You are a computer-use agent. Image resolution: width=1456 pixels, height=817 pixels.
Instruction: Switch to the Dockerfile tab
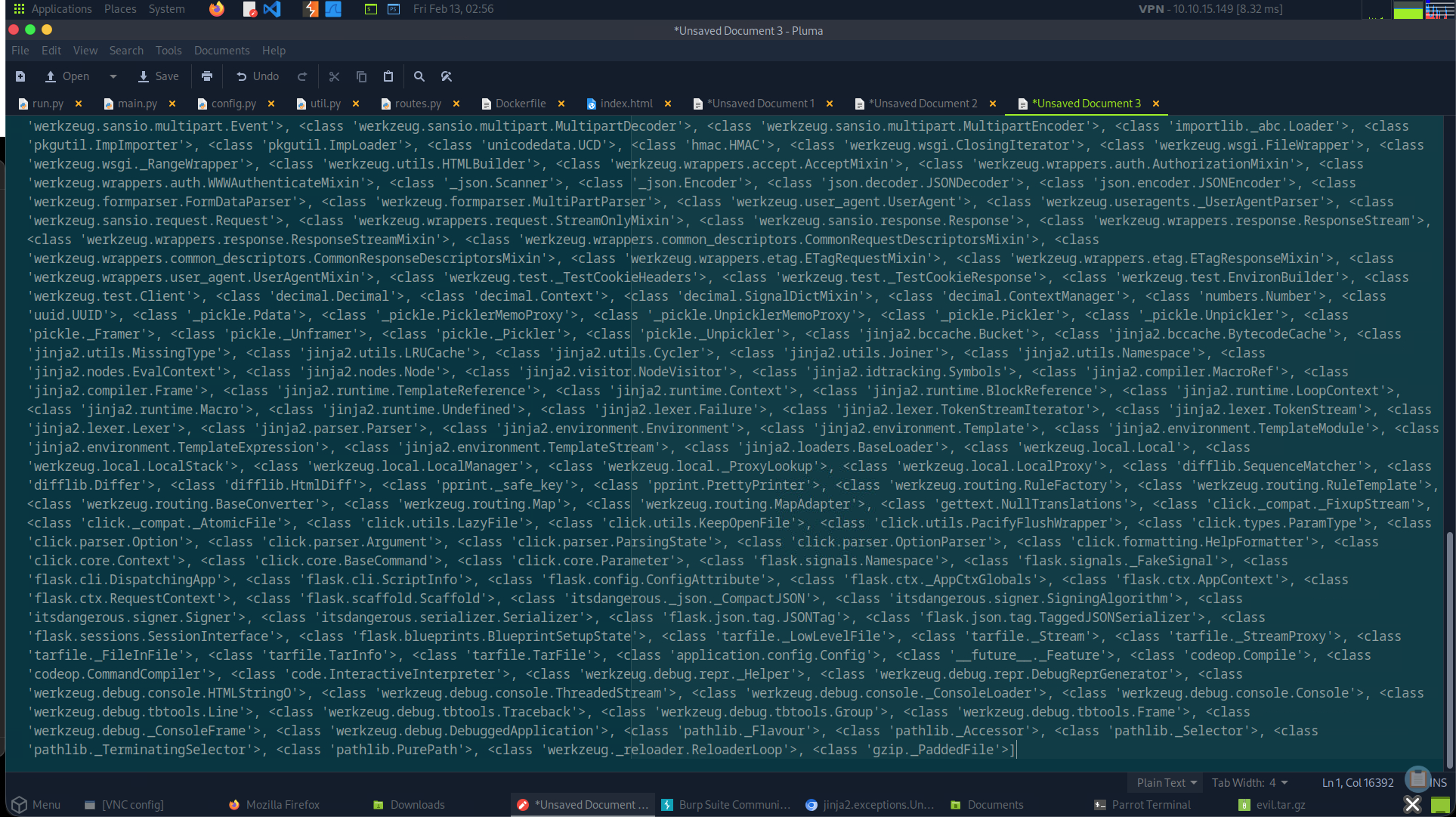click(520, 104)
